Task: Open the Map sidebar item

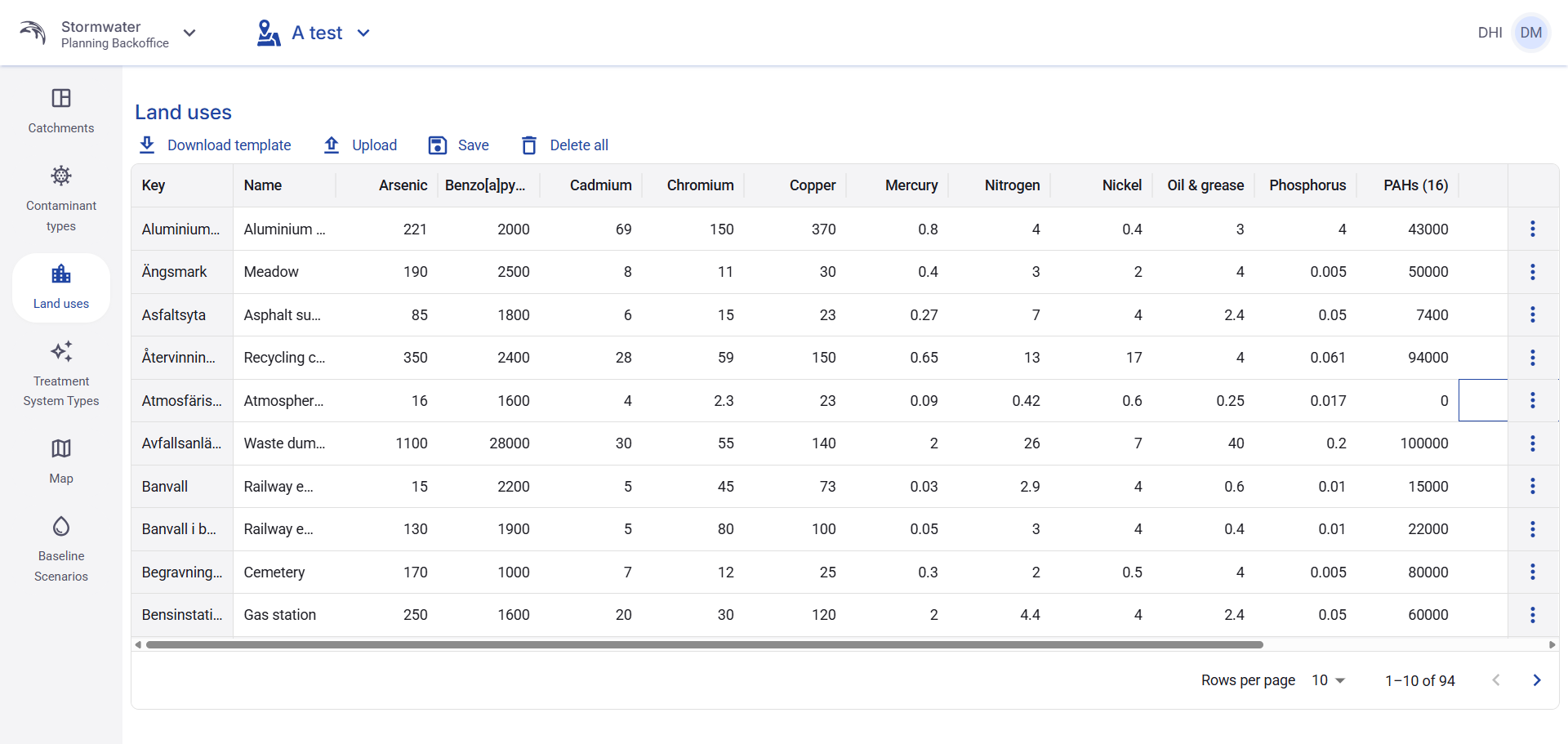Action: click(61, 462)
